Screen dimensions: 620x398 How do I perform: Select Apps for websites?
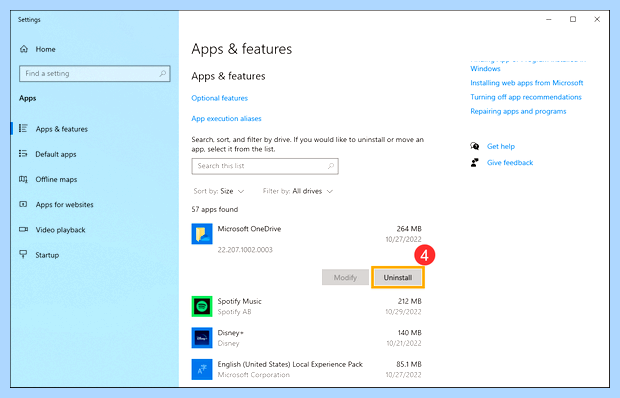coord(64,205)
